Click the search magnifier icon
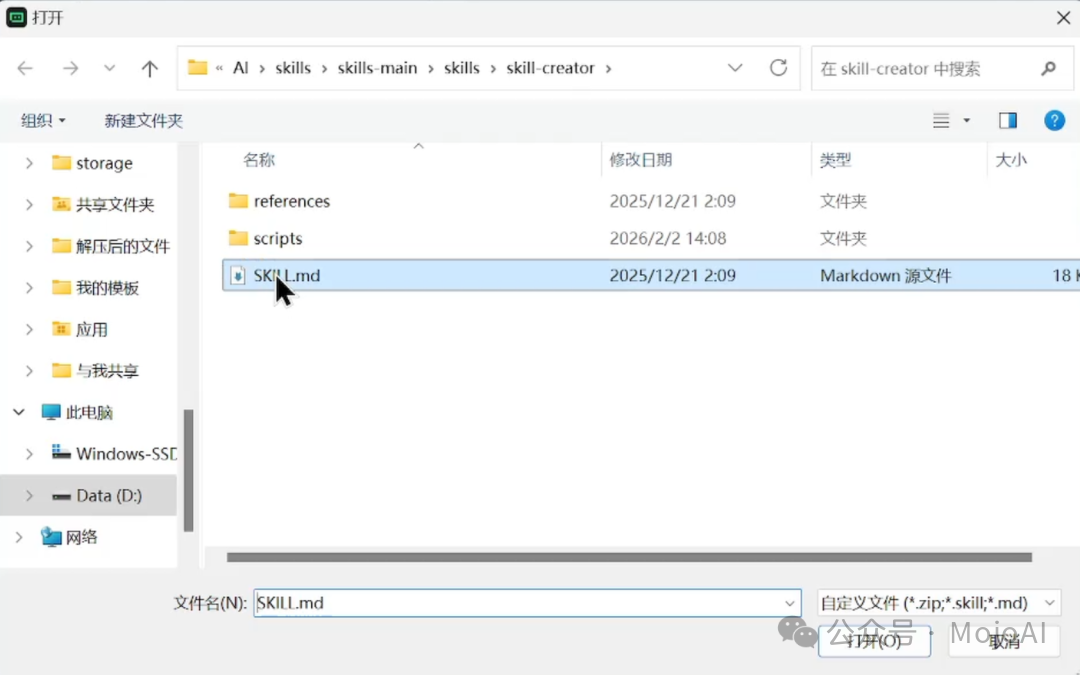This screenshot has height=675, width=1080. coord(1046,68)
